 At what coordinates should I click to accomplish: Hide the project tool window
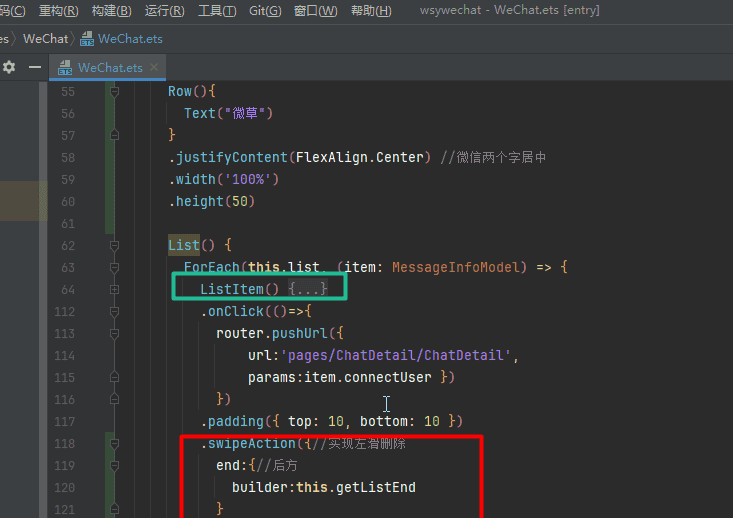click(x=35, y=67)
